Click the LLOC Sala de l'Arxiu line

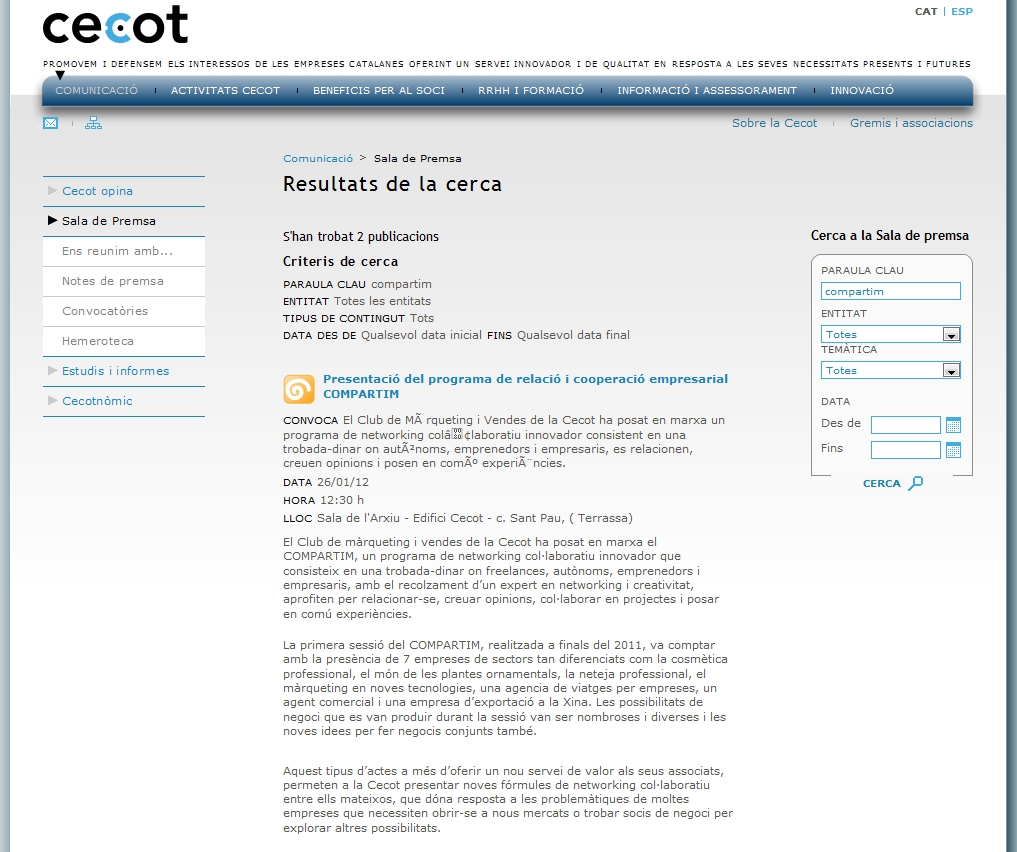(457, 518)
